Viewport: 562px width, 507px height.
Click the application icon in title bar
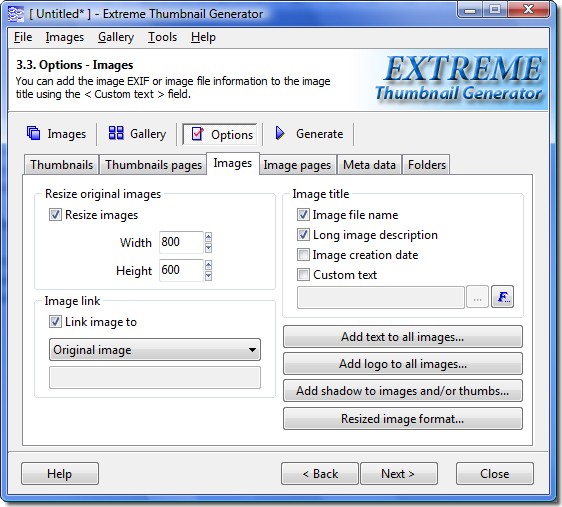(x=16, y=14)
